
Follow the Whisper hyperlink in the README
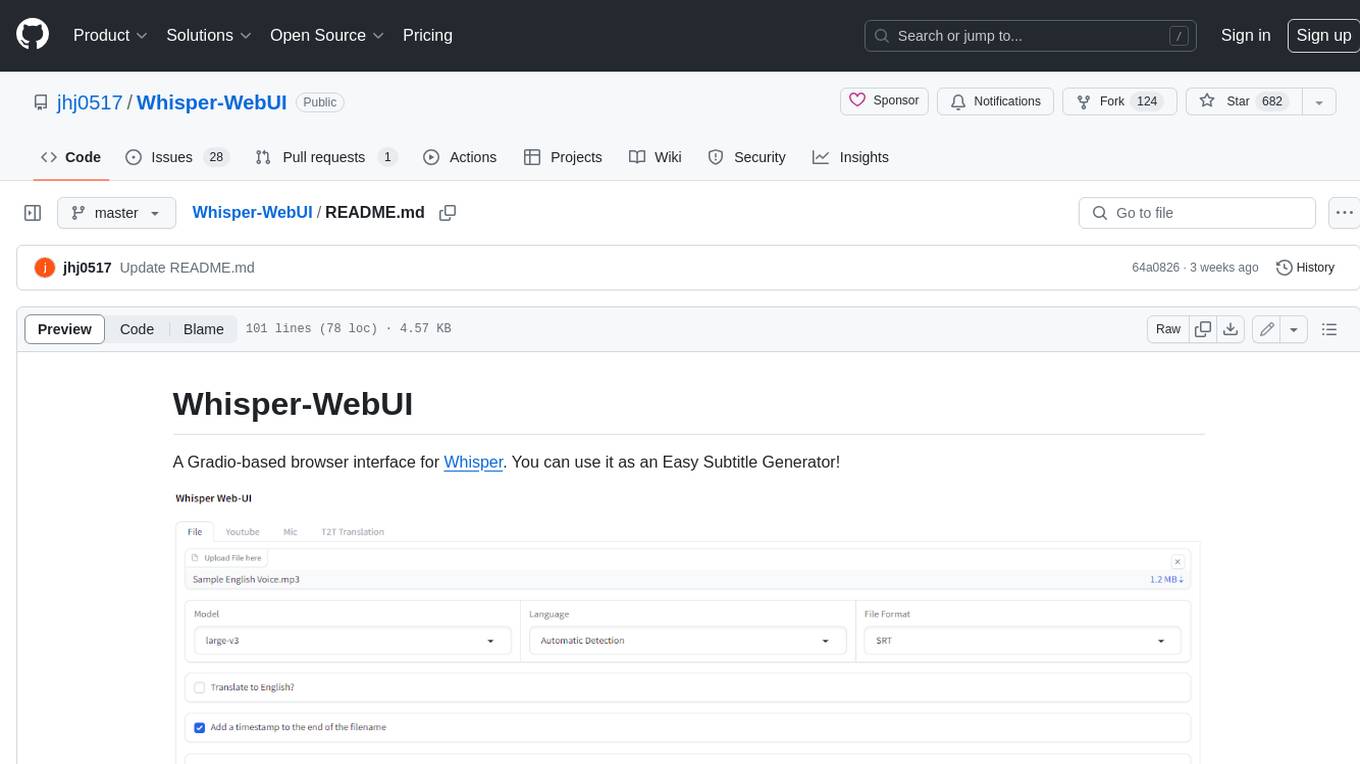(473, 462)
